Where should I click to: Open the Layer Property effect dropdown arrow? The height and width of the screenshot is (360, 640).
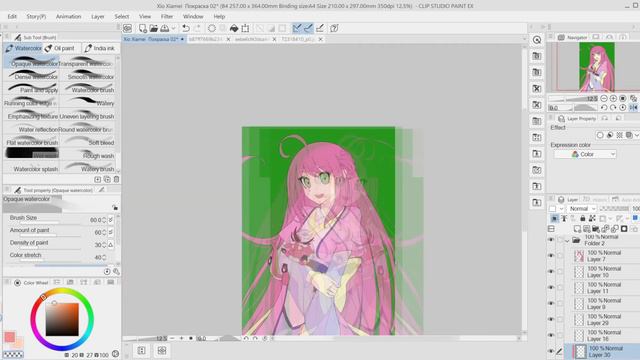coord(637,135)
